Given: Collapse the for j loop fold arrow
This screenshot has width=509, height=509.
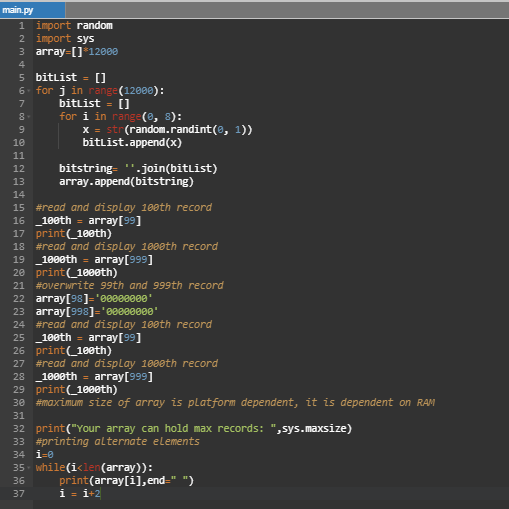Looking at the screenshot, I should pyautogui.click(x=29, y=91).
